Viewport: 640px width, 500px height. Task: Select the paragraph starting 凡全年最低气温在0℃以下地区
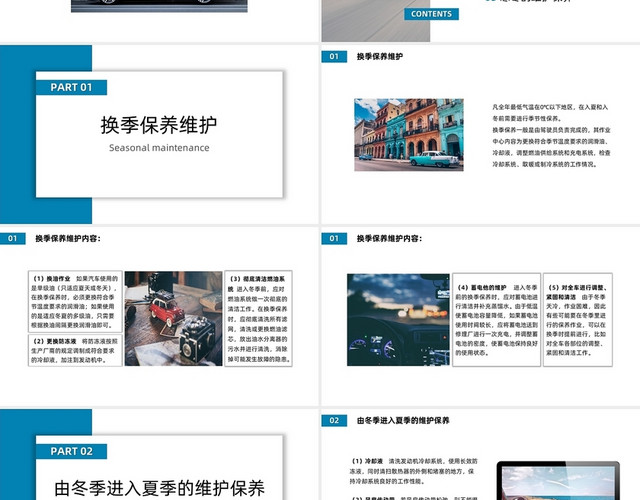pyautogui.click(x=551, y=136)
